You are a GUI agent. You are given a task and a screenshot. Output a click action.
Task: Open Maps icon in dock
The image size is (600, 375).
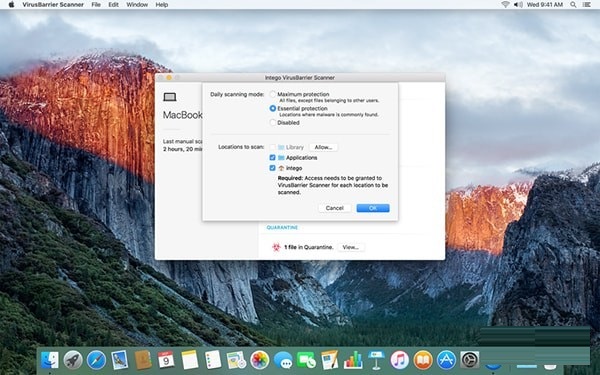tap(236, 360)
